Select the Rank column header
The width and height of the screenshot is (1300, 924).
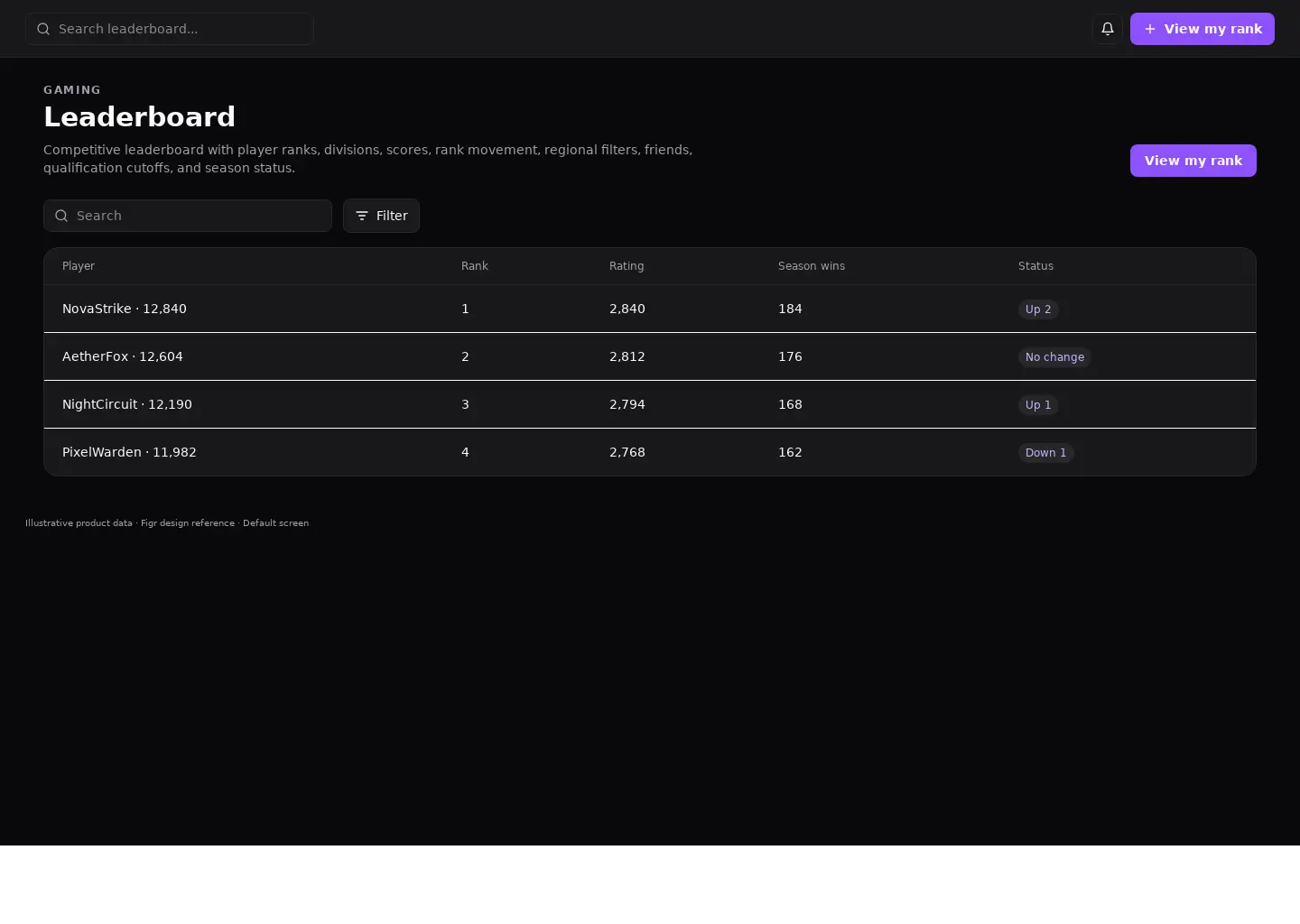pyautogui.click(x=475, y=266)
